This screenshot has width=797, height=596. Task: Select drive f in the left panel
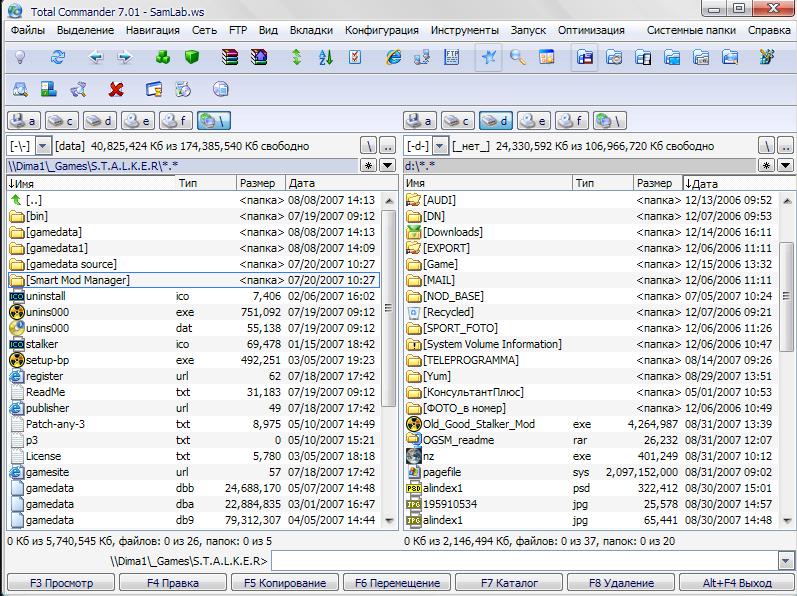(175, 121)
